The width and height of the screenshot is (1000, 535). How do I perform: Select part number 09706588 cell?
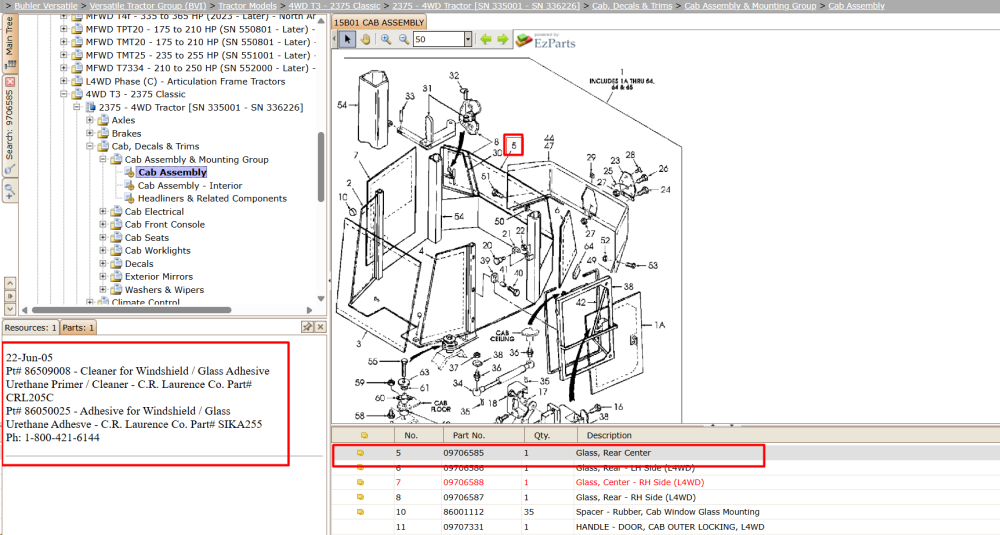[x=463, y=483]
